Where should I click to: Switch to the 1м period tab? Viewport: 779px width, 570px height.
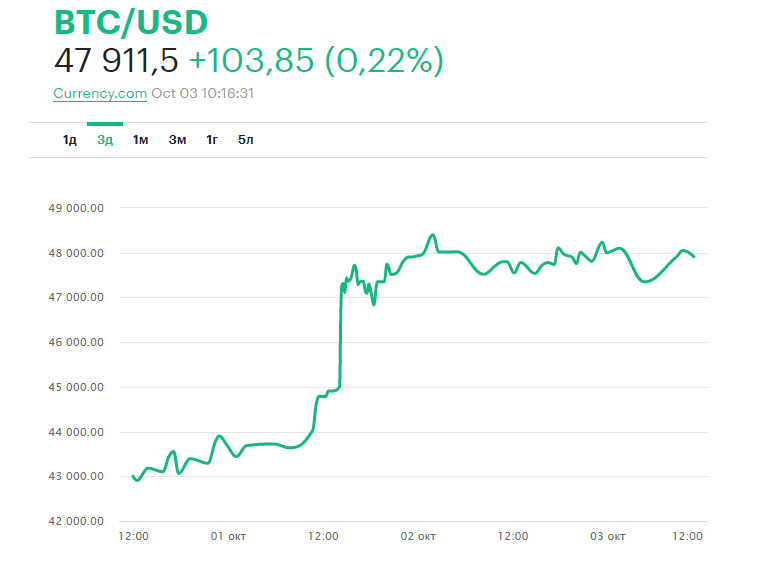pos(140,139)
